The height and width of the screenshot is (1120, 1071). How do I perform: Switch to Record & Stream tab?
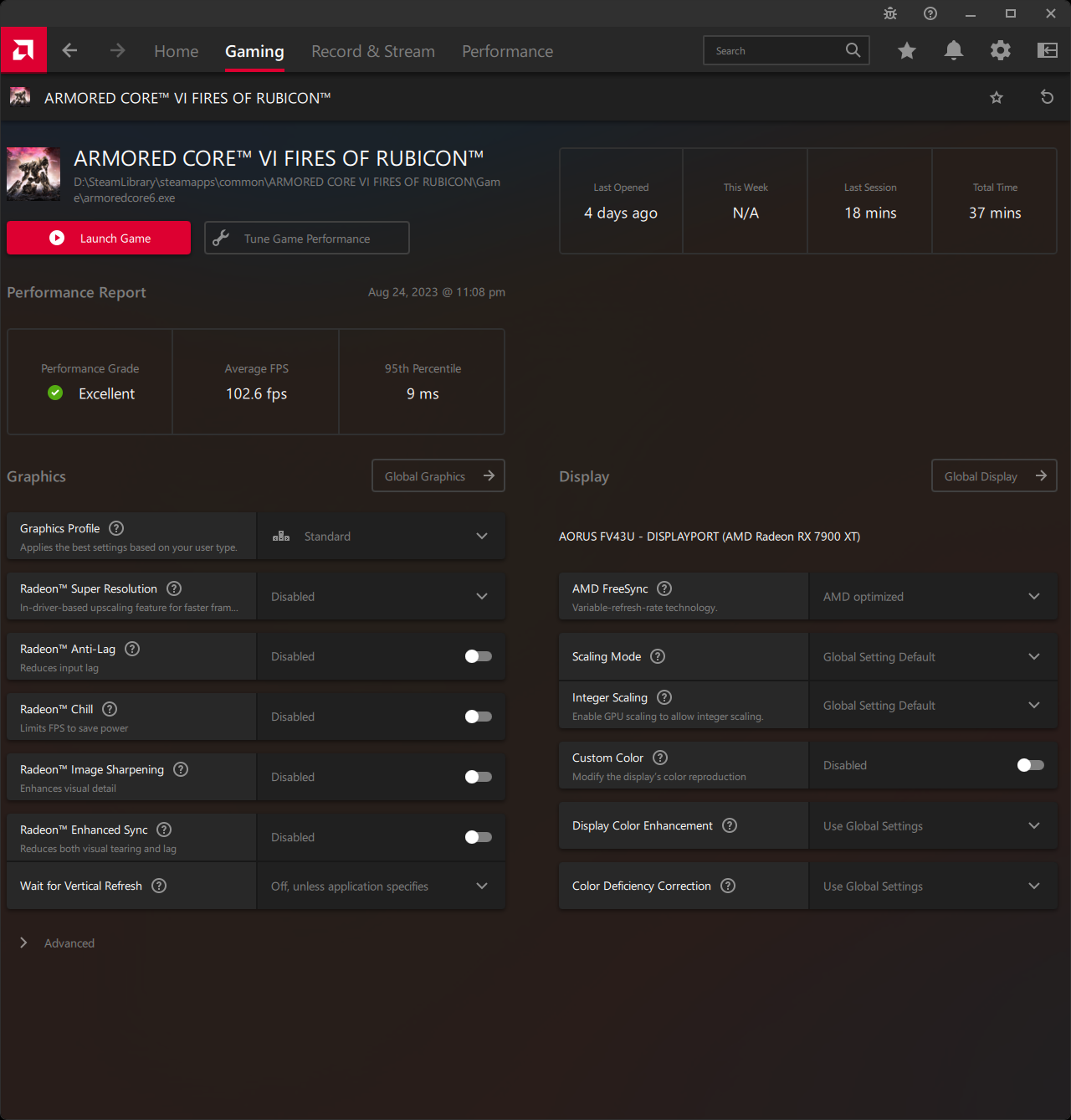click(373, 51)
